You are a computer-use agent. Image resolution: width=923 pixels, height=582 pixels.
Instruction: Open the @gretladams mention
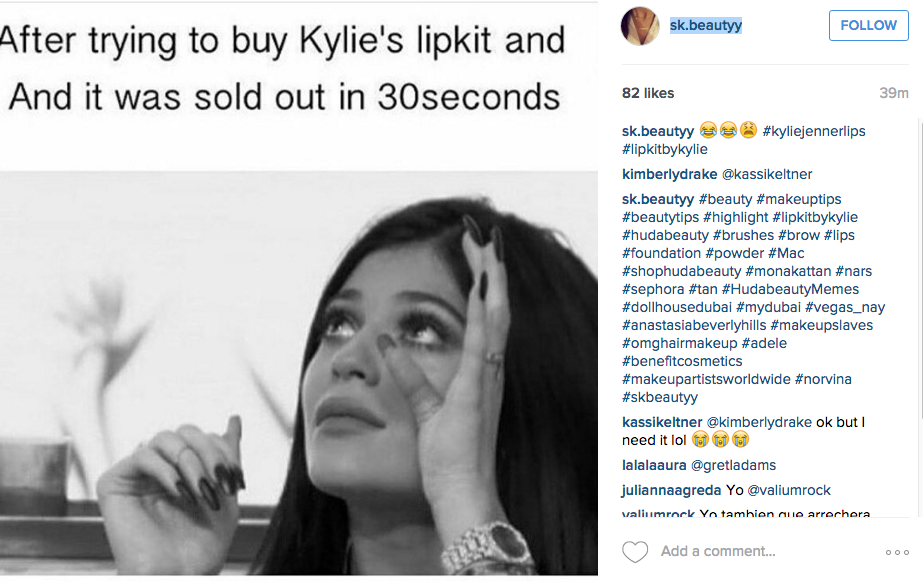737,465
